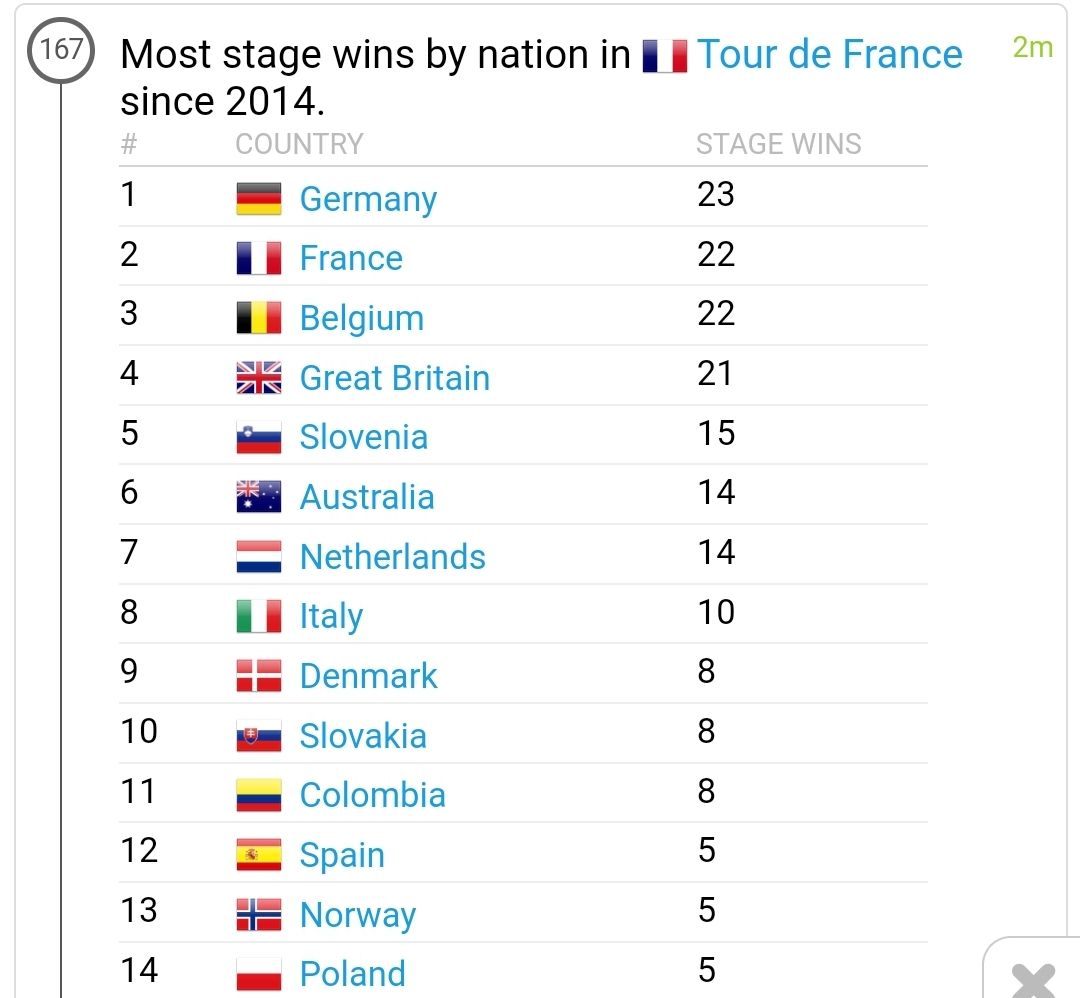Click the Spain flag icon
Screen dimensions: 1080x998
pos(259,855)
